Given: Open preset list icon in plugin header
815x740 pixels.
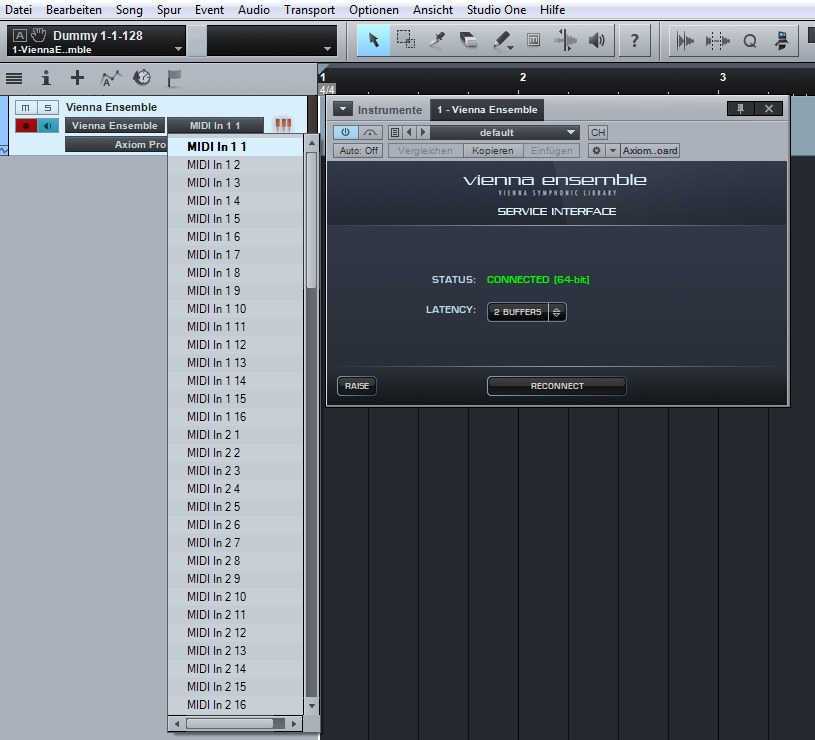Looking at the screenshot, I should point(395,133).
